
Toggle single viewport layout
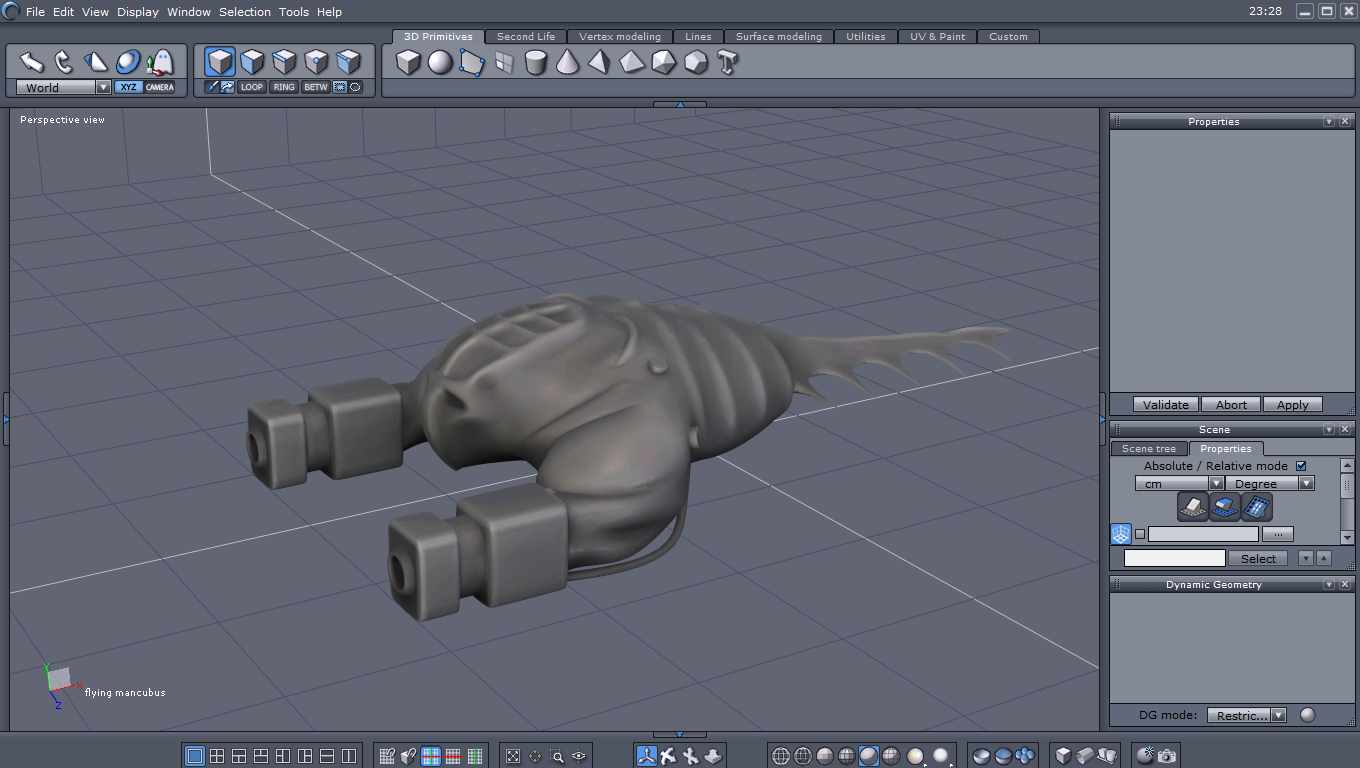coord(195,756)
